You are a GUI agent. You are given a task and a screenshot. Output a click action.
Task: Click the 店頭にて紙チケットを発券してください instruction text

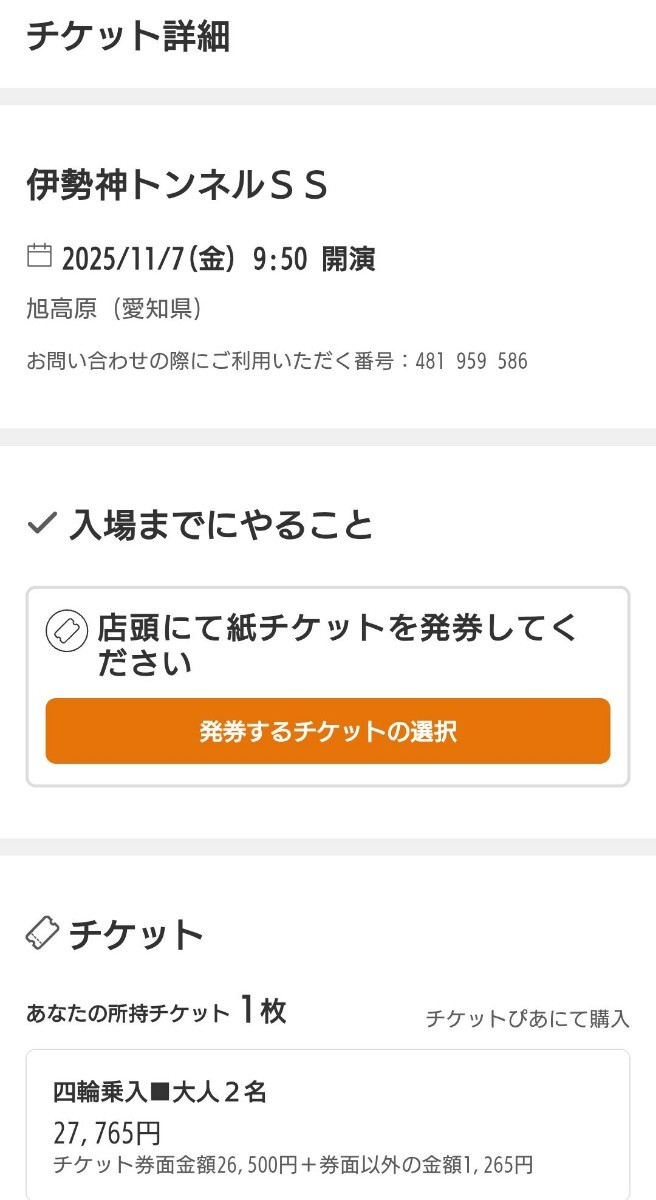[338, 645]
